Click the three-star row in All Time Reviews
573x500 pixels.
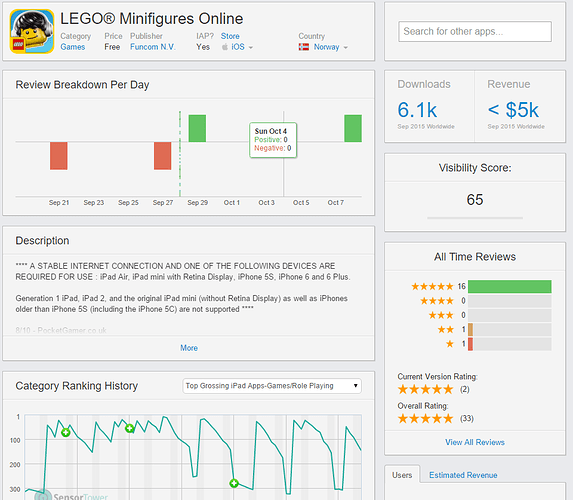point(490,315)
